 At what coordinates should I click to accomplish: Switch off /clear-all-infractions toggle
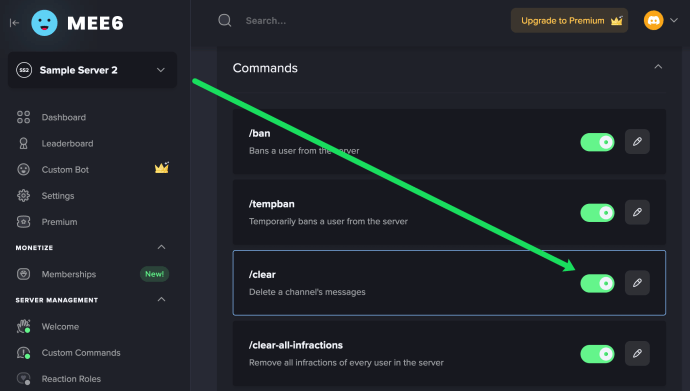pyautogui.click(x=597, y=354)
